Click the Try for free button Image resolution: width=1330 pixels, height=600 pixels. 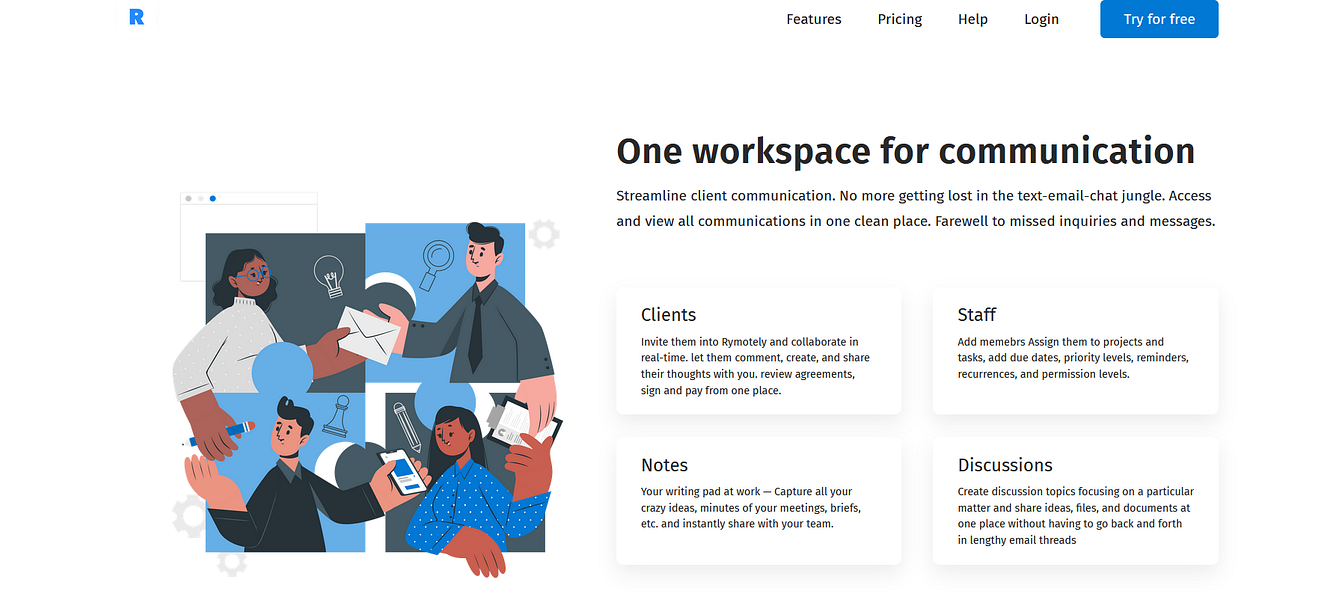1159,19
